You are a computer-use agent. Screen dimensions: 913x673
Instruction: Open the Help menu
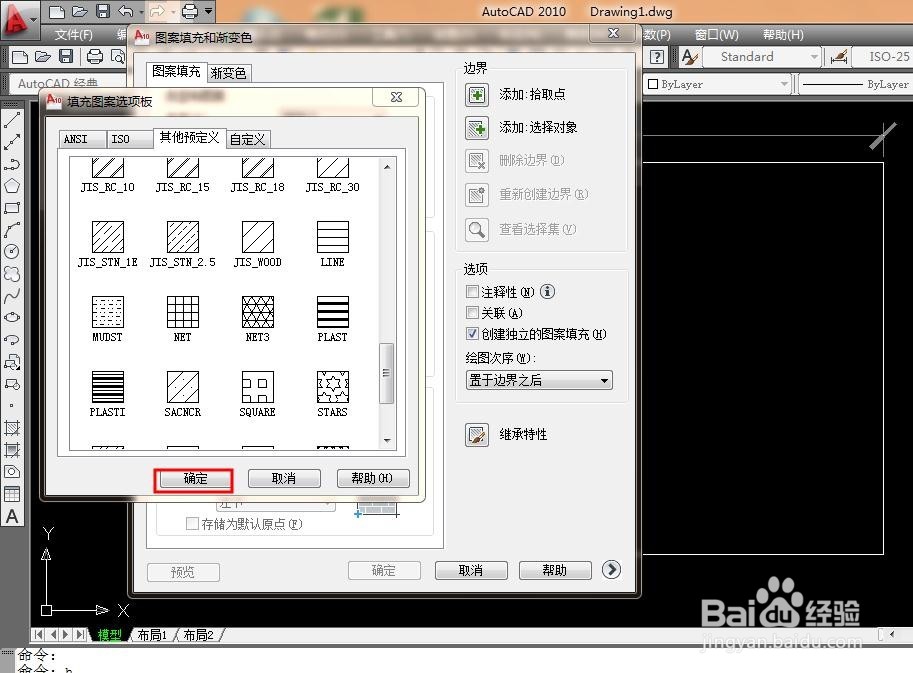click(783, 35)
